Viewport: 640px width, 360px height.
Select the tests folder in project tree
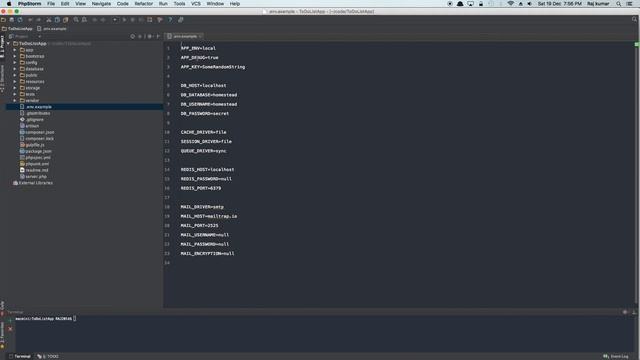tap(27, 94)
